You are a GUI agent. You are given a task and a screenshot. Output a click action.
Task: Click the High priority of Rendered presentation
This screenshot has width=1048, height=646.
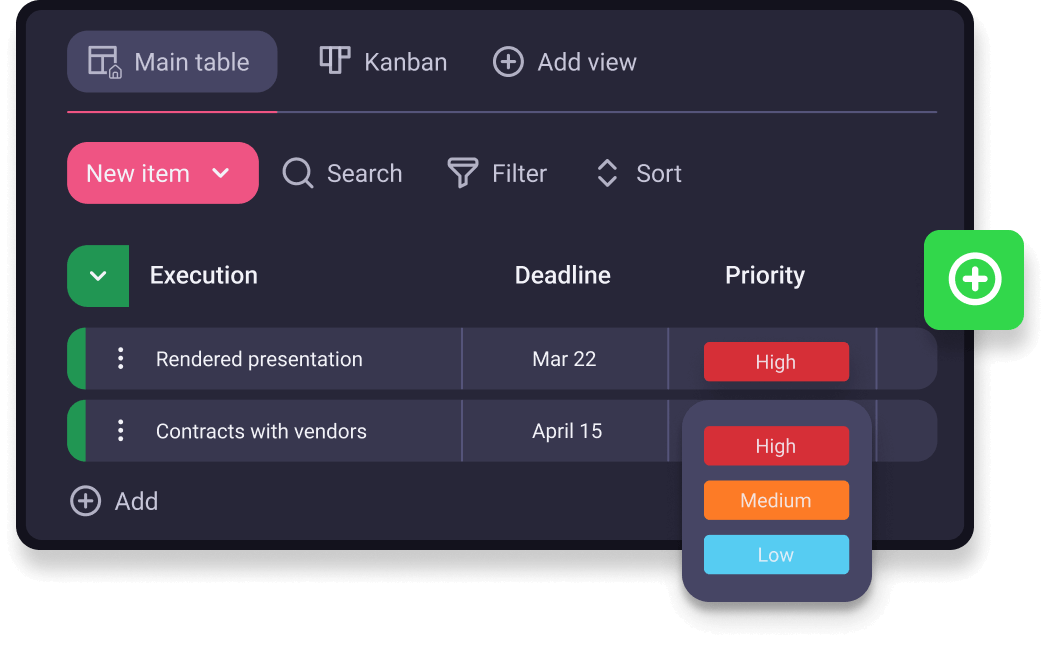(x=776, y=361)
